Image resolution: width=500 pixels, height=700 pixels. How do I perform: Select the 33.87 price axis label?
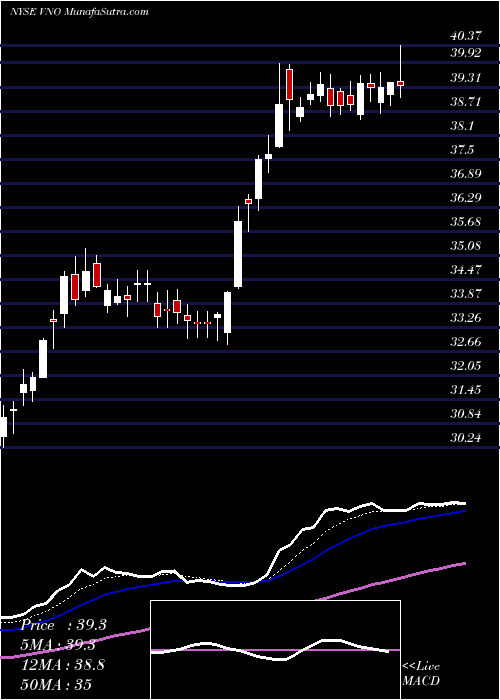(x=467, y=294)
